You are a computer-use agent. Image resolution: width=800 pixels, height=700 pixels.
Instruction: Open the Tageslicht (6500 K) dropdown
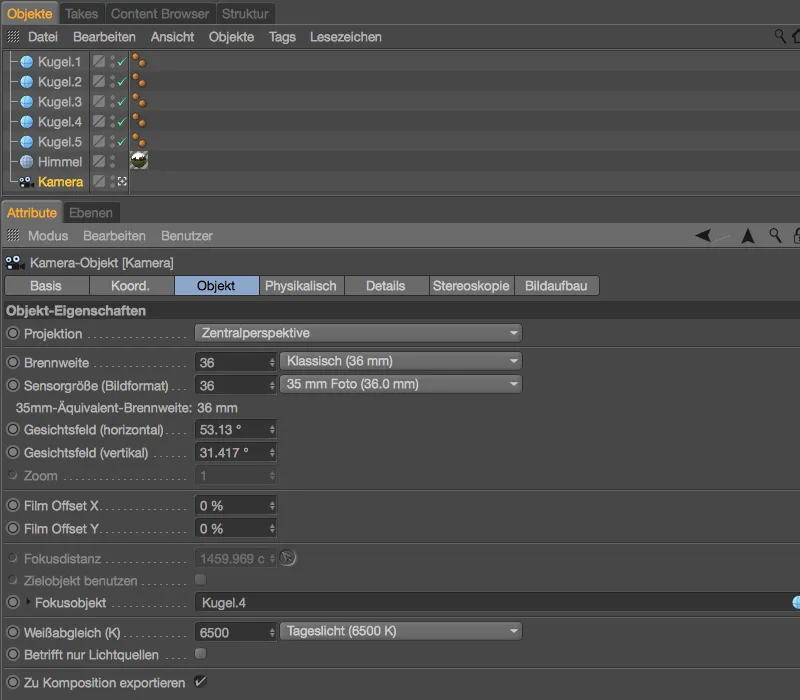pos(401,631)
